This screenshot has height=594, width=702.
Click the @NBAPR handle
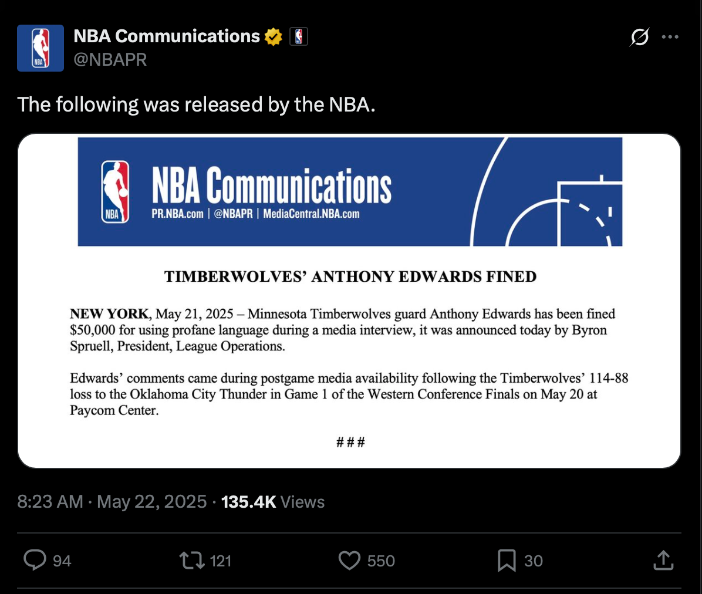(x=110, y=59)
